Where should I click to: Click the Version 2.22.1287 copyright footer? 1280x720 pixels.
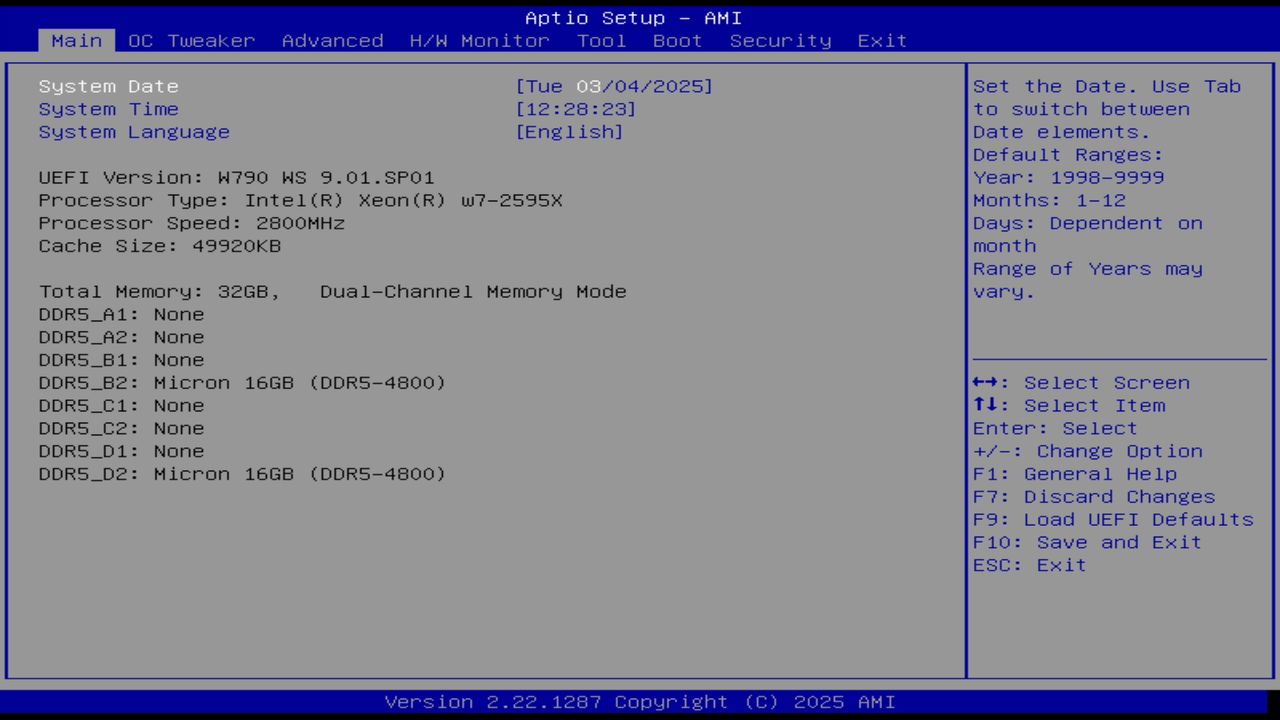tap(640, 702)
